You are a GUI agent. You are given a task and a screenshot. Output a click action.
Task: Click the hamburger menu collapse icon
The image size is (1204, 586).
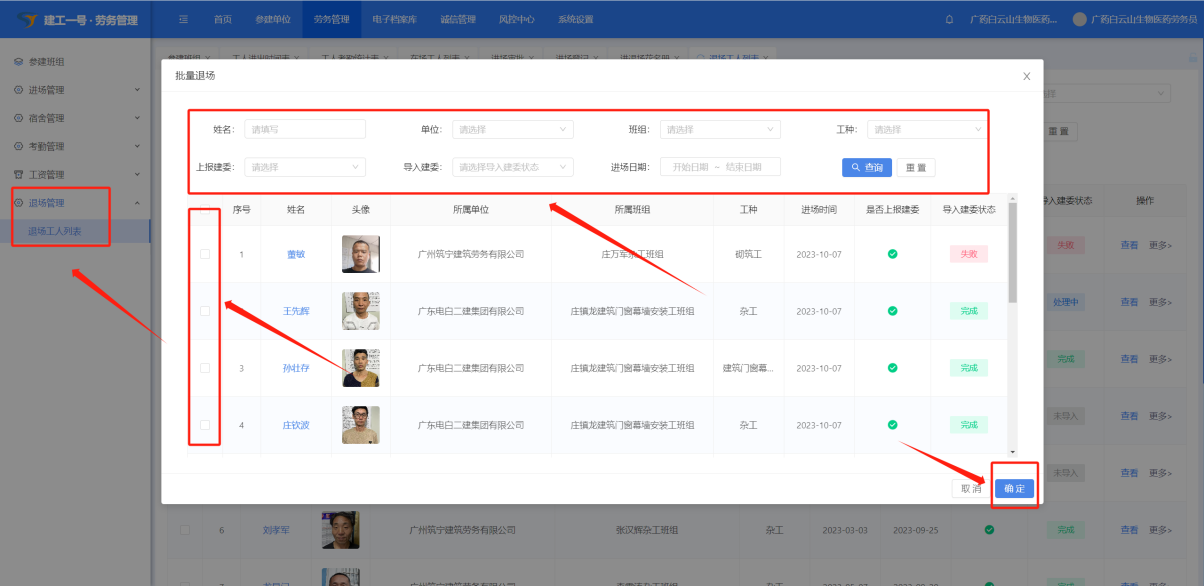pos(183,19)
